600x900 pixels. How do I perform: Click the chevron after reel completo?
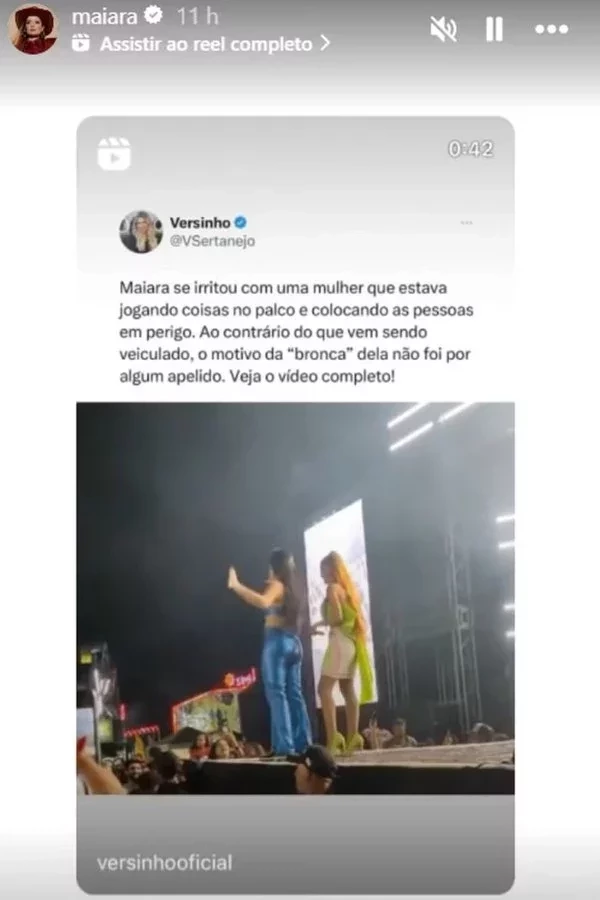(326, 43)
